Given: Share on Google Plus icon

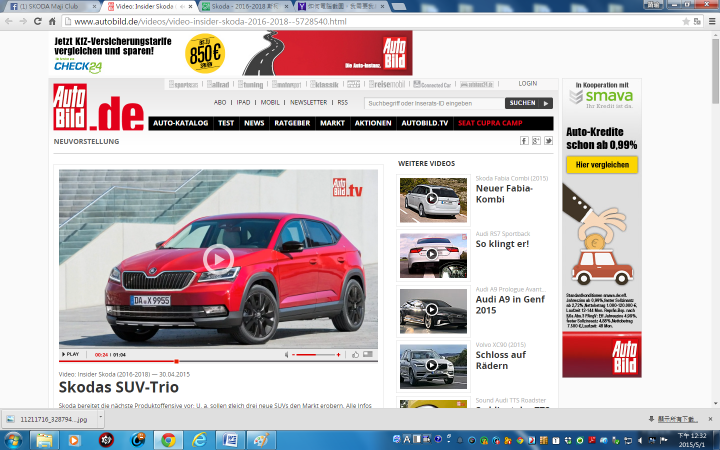Looking at the screenshot, I should [x=536, y=141].
